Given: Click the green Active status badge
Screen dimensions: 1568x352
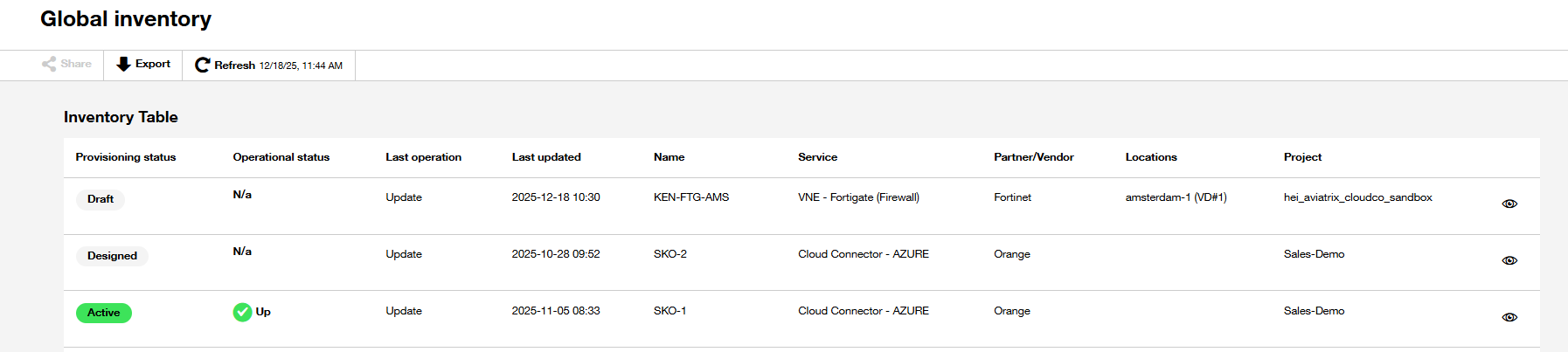Looking at the screenshot, I should [104, 313].
